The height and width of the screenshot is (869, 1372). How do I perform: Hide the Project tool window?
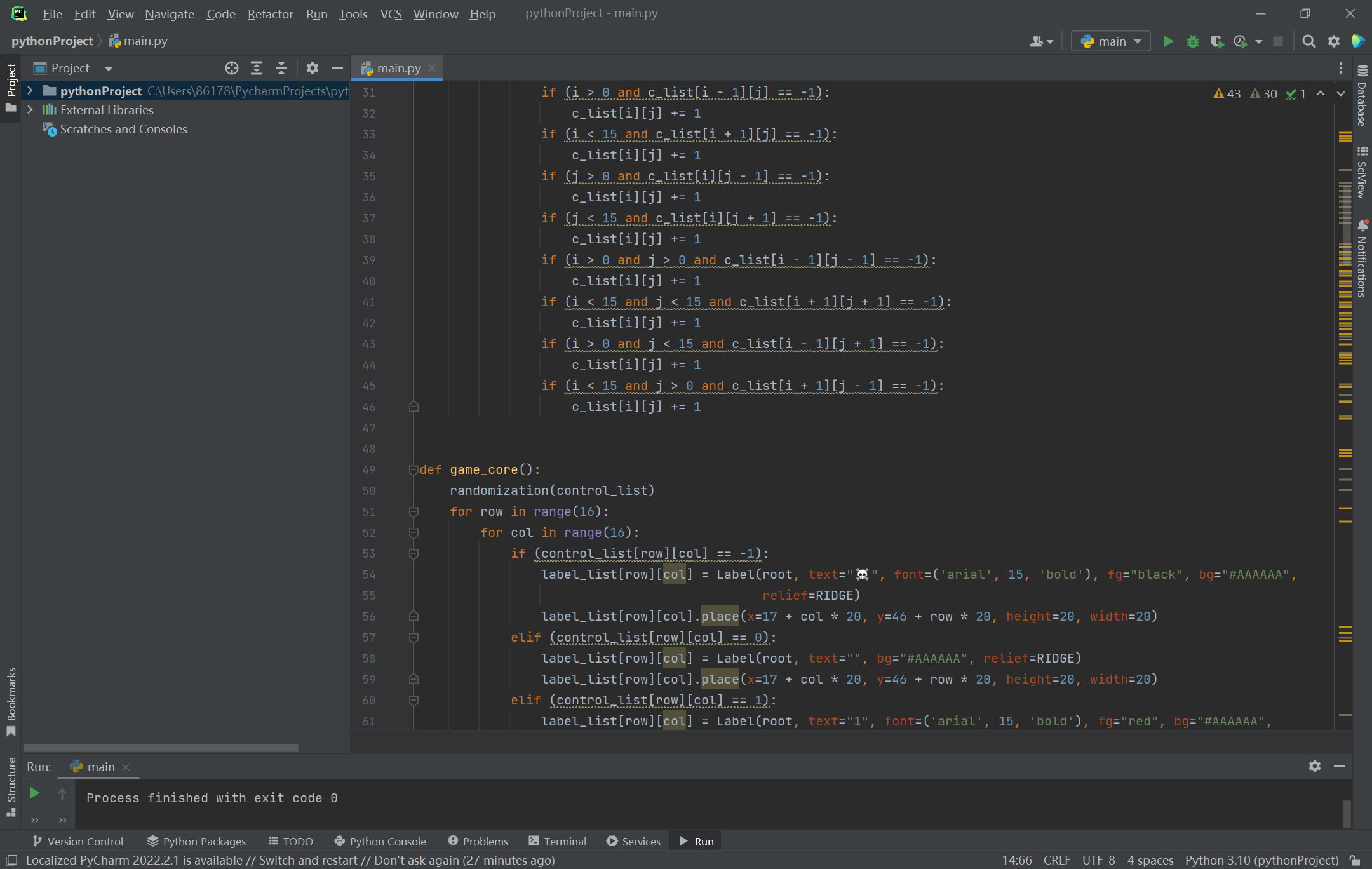(x=337, y=68)
